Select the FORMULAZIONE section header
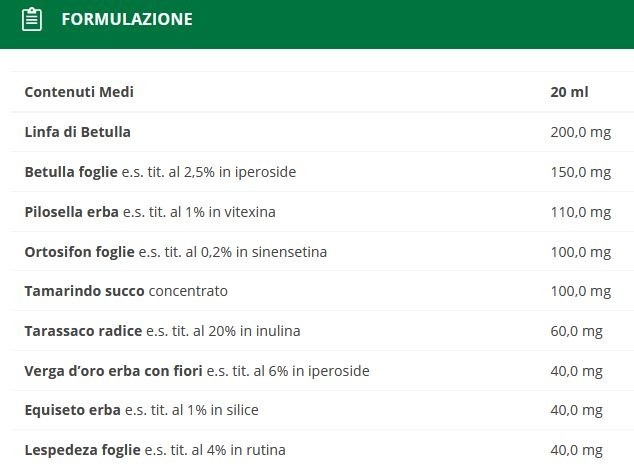634x475 pixels. [x=317, y=24]
